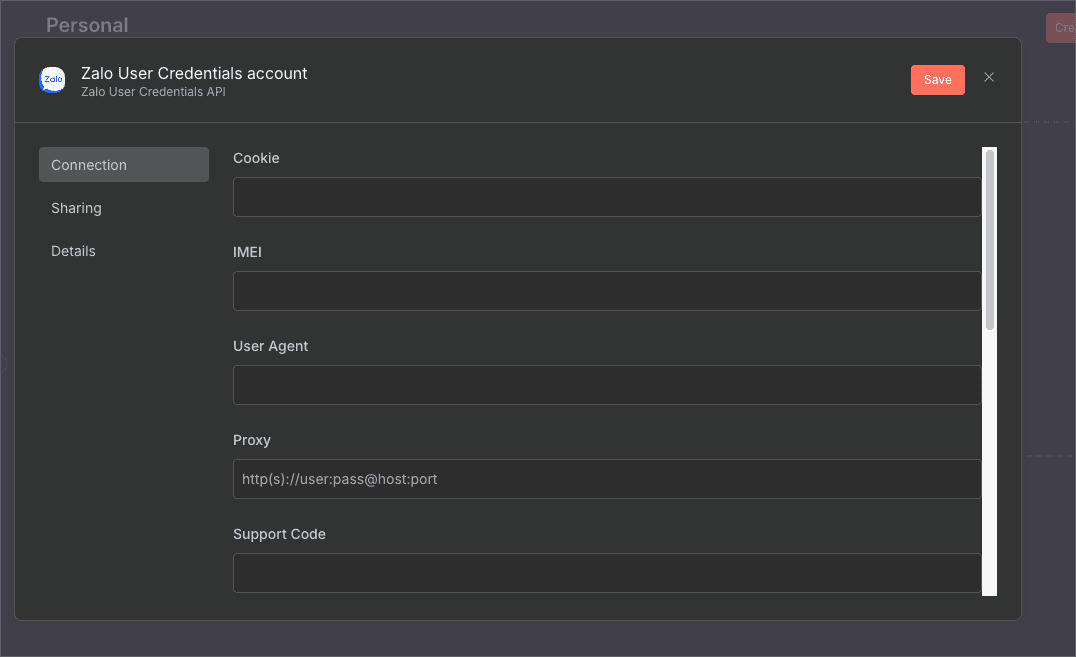Save the Zalo credentials
This screenshot has height=657, width=1076.
[x=937, y=80]
